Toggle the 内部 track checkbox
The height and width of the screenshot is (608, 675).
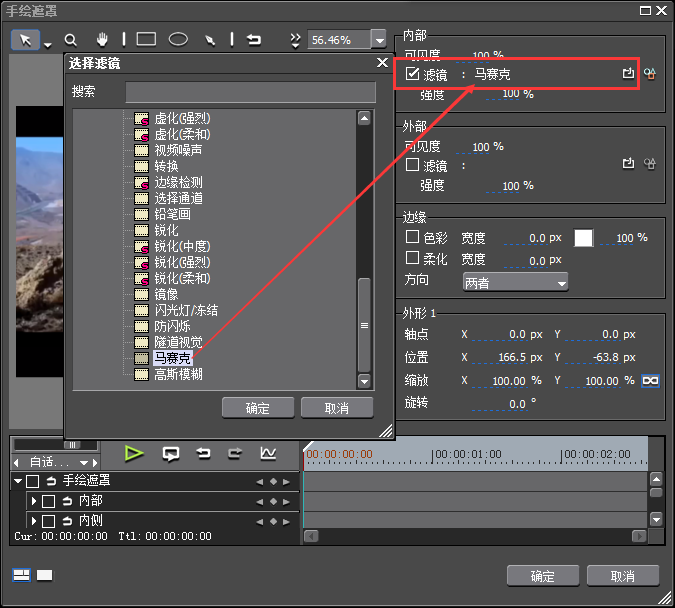click(x=48, y=502)
